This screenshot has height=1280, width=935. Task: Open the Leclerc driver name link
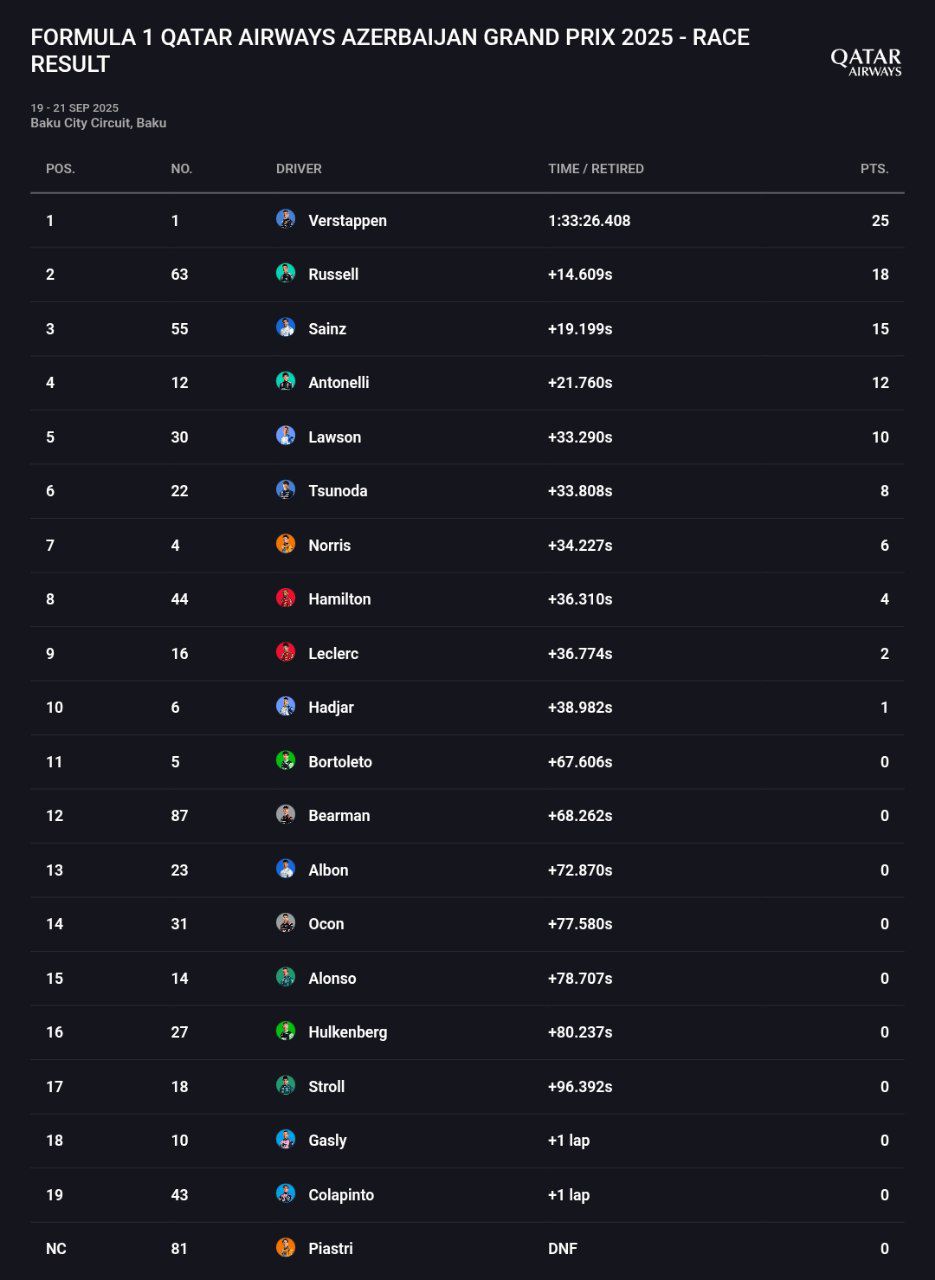coord(333,653)
